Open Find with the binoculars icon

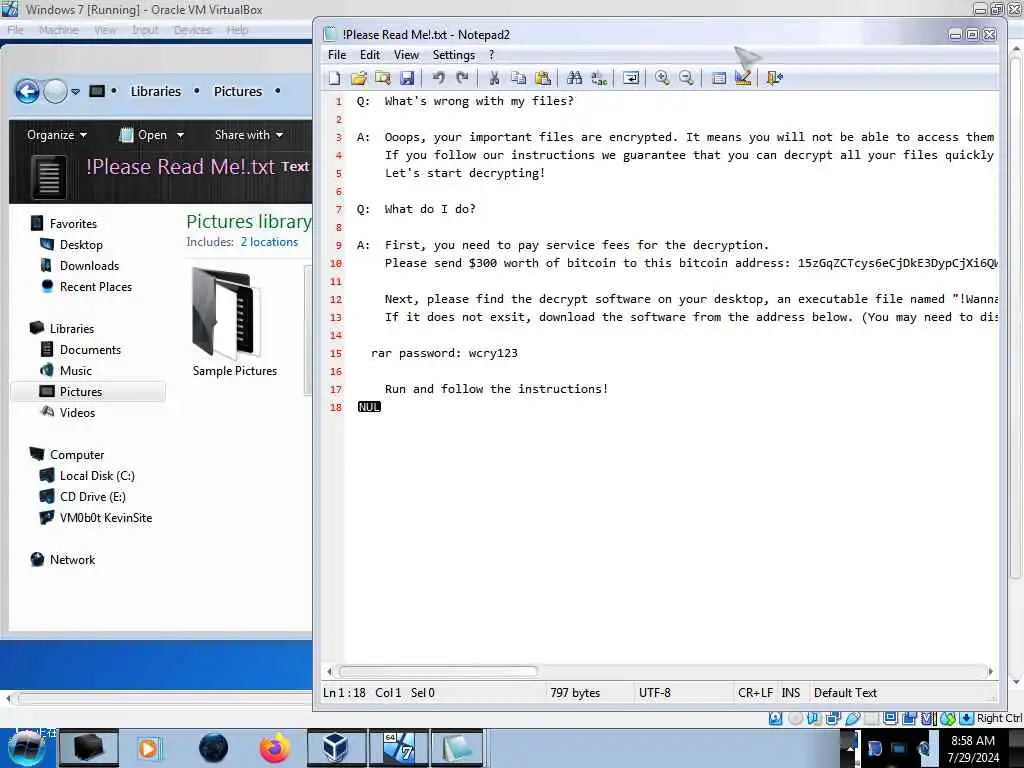coord(574,78)
